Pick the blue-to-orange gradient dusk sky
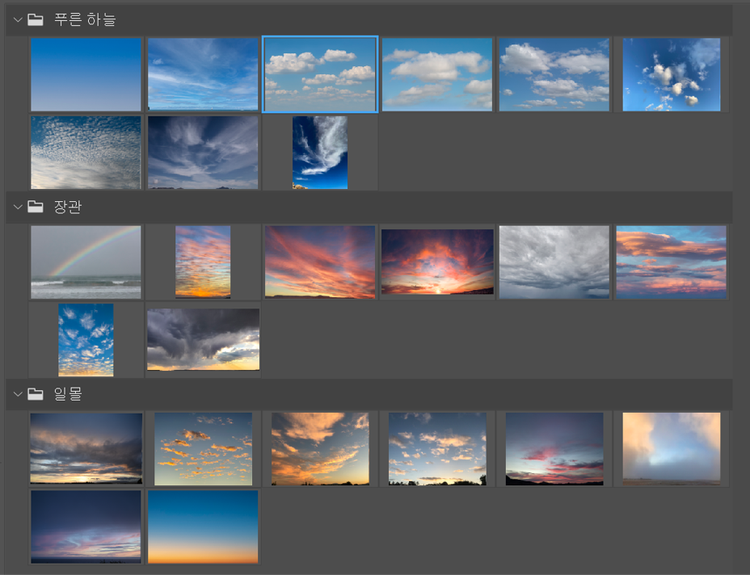This screenshot has height=575, width=750. pyautogui.click(x=203, y=527)
